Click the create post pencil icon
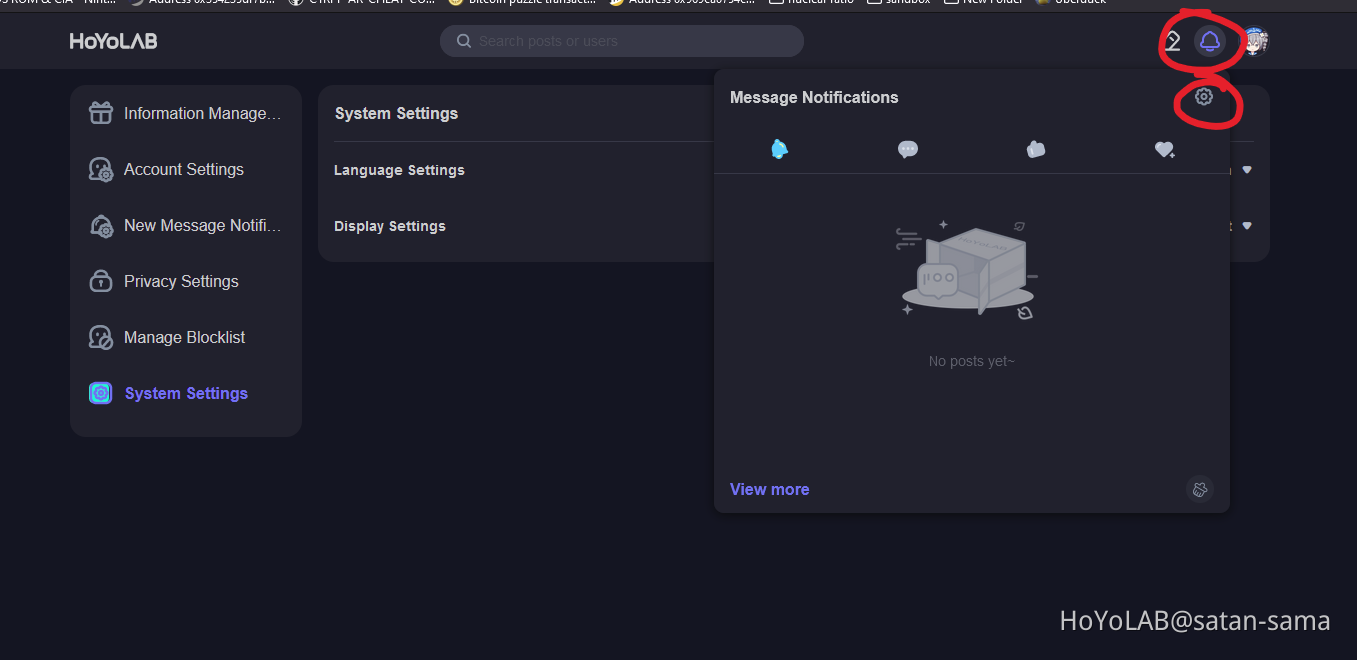 pyautogui.click(x=1172, y=41)
